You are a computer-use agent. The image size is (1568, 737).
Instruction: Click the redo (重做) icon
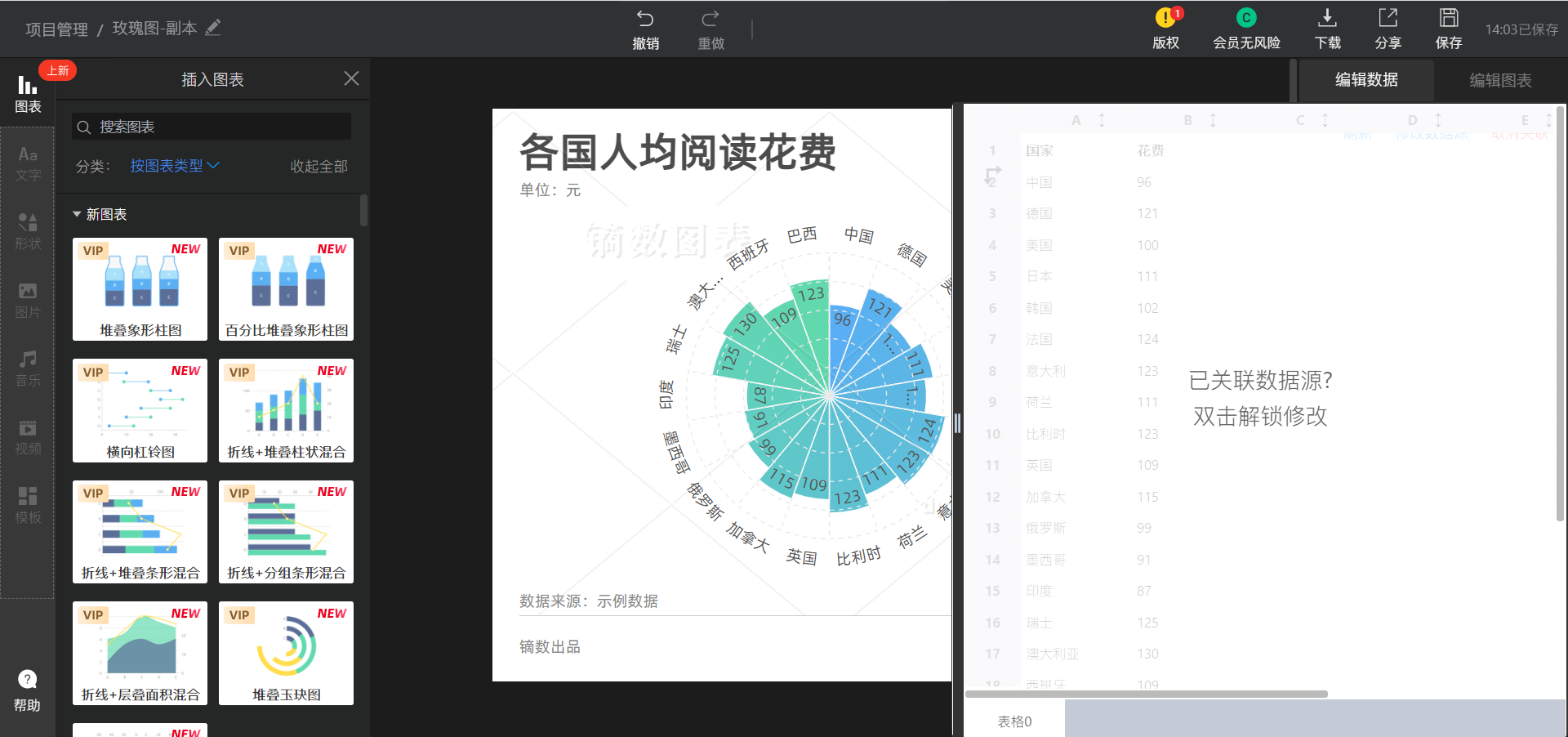pos(710,18)
